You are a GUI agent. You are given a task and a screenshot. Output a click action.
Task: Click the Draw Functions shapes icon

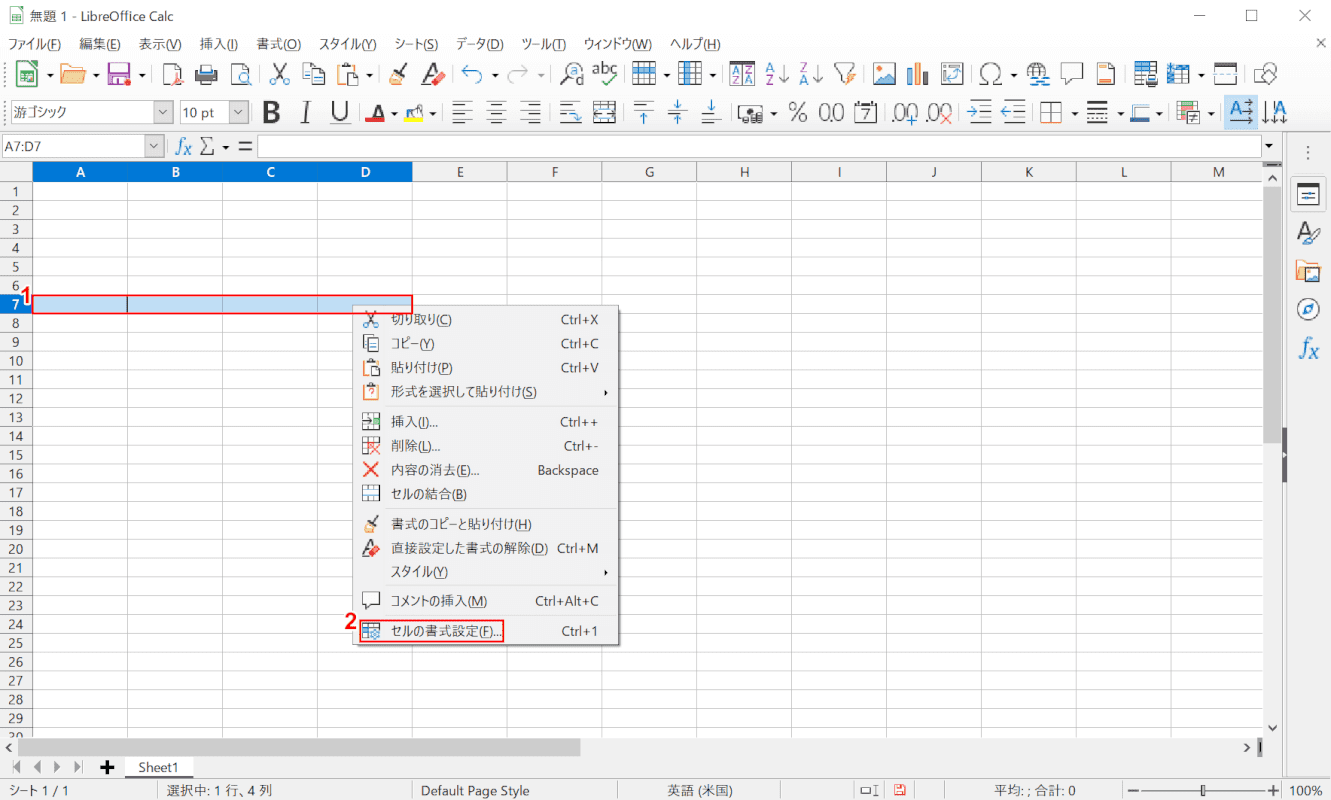tap(1266, 73)
